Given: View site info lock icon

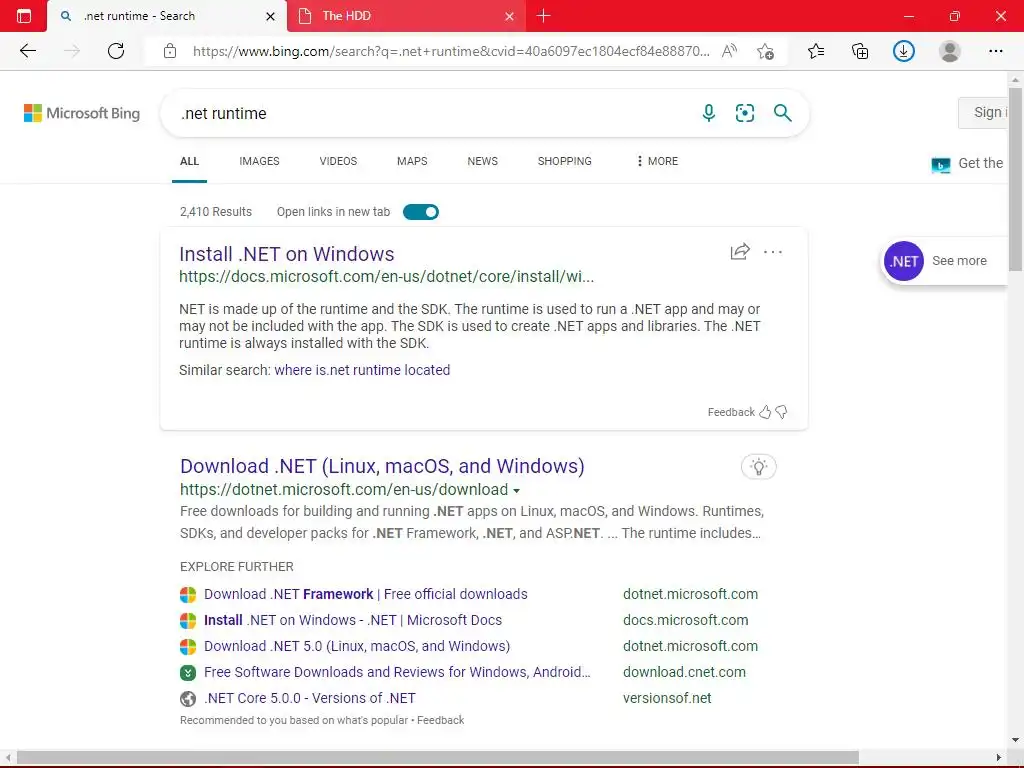Looking at the screenshot, I should (x=170, y=51).
